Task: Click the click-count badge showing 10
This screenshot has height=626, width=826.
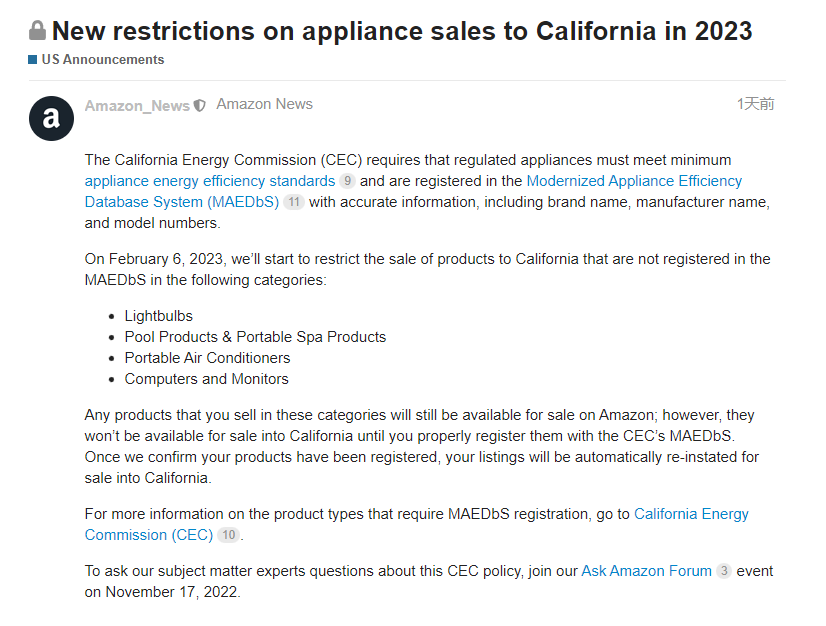Action: 229,535
